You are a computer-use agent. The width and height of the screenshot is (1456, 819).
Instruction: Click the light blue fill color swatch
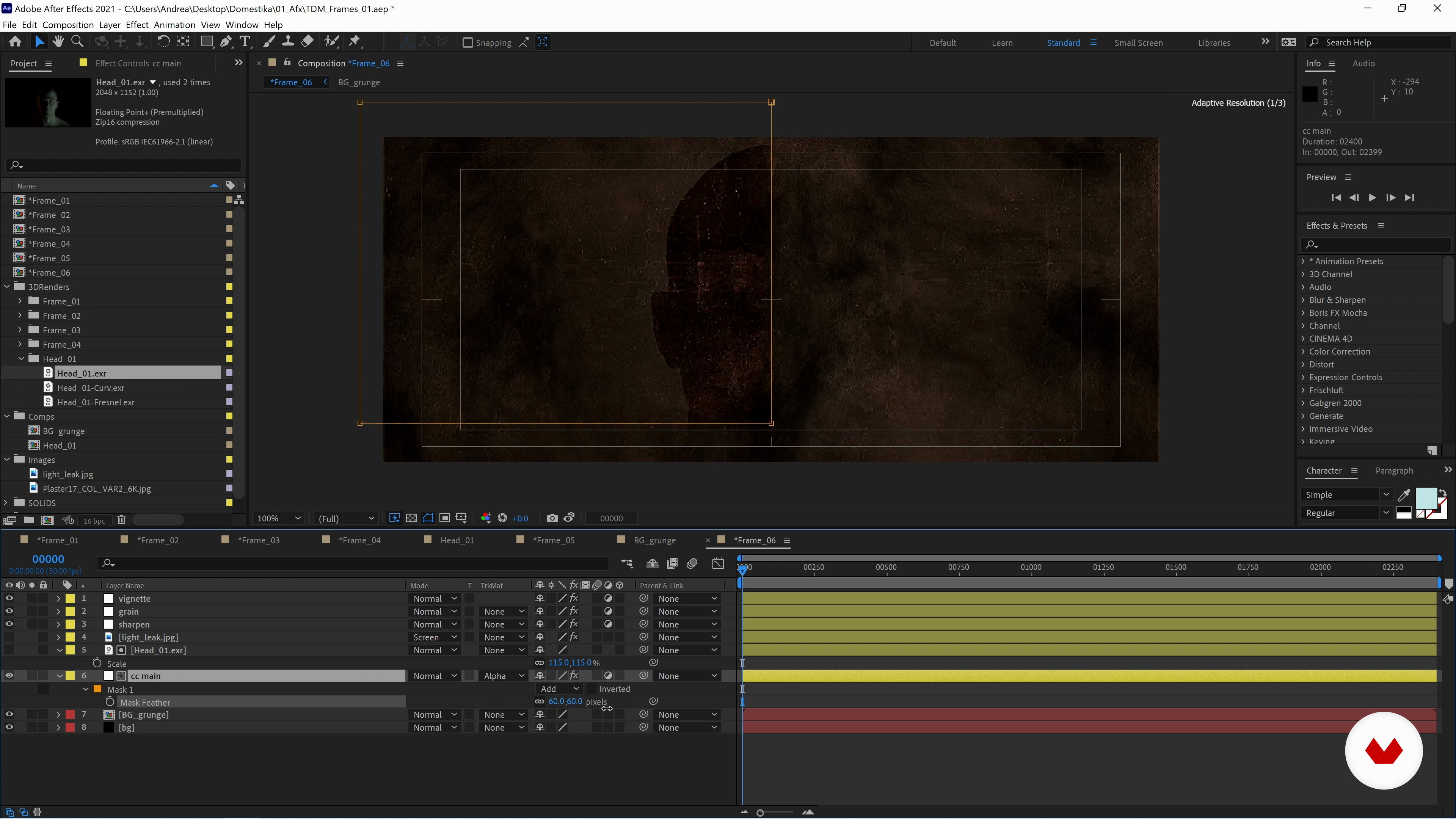1426,498
